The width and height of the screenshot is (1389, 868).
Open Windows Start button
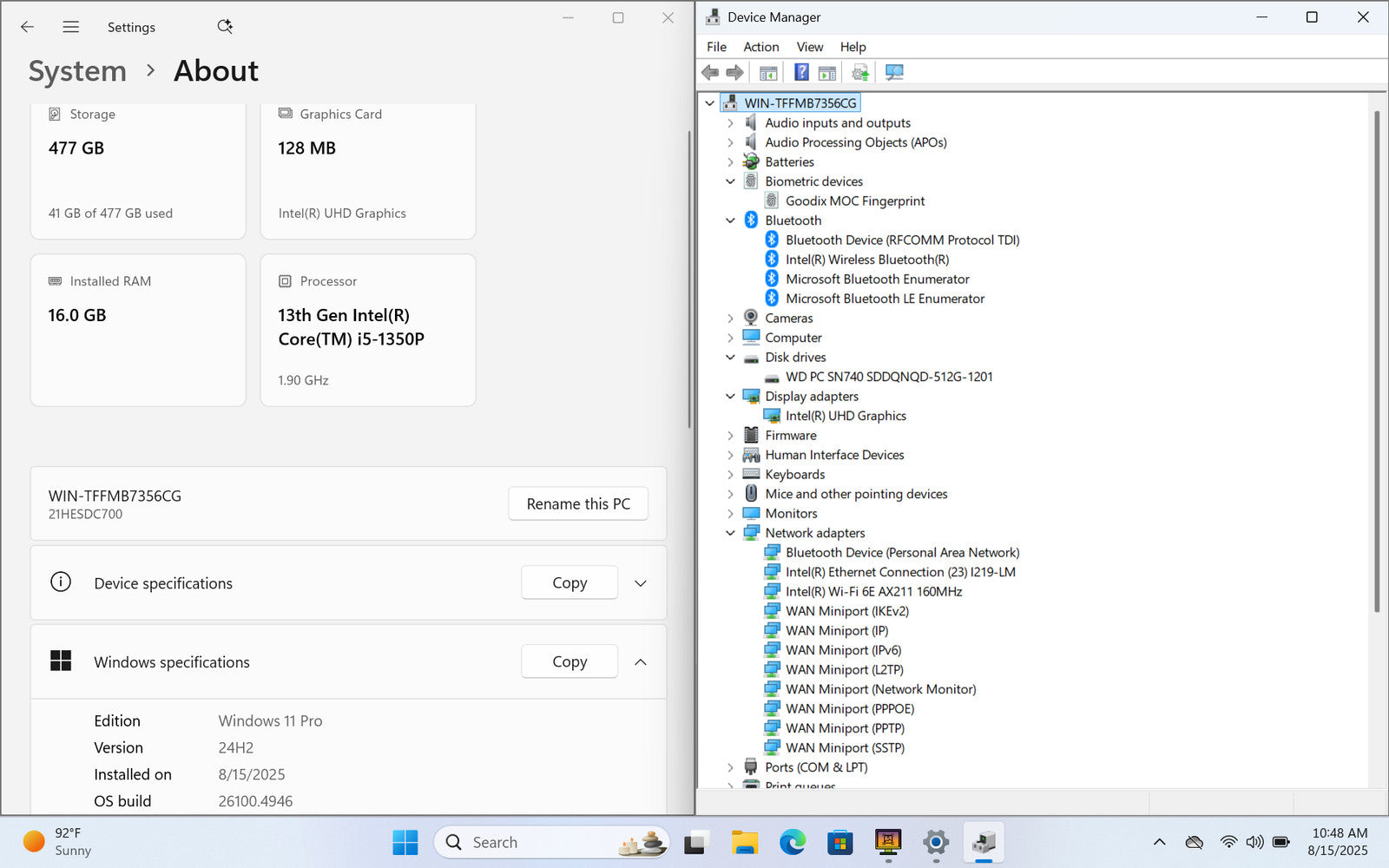405,842
